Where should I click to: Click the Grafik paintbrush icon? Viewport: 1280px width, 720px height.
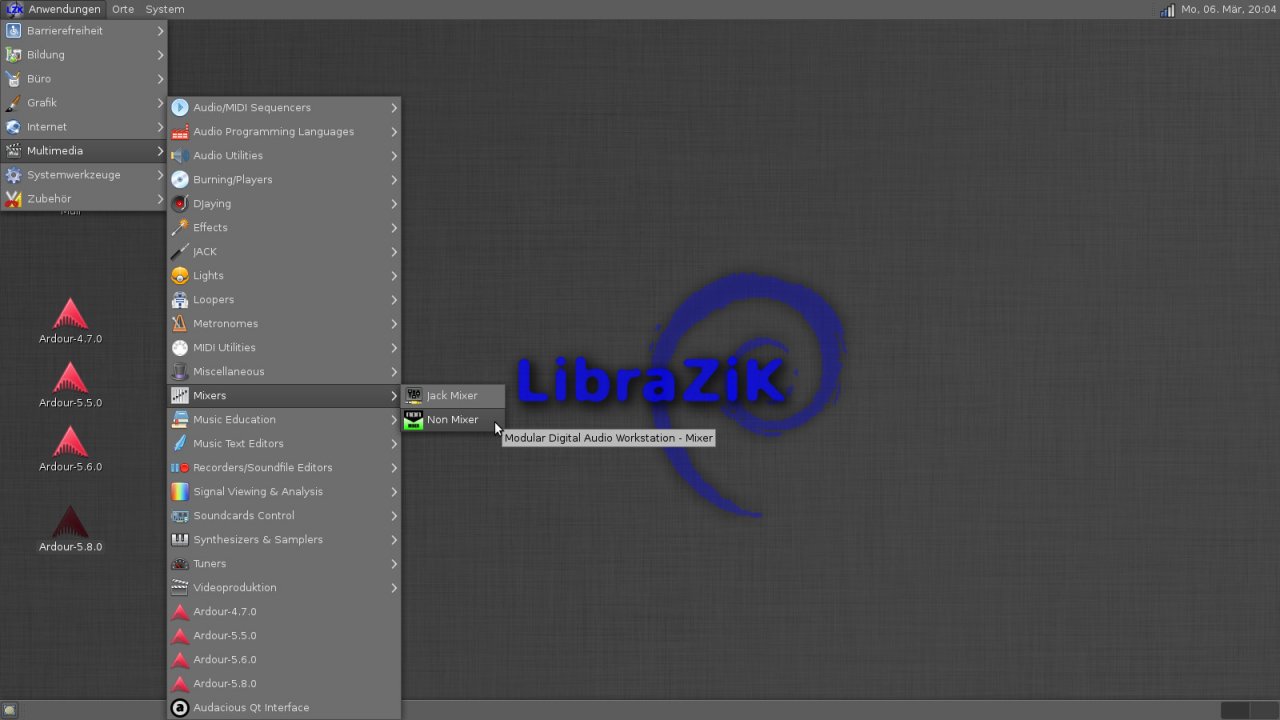13,103
